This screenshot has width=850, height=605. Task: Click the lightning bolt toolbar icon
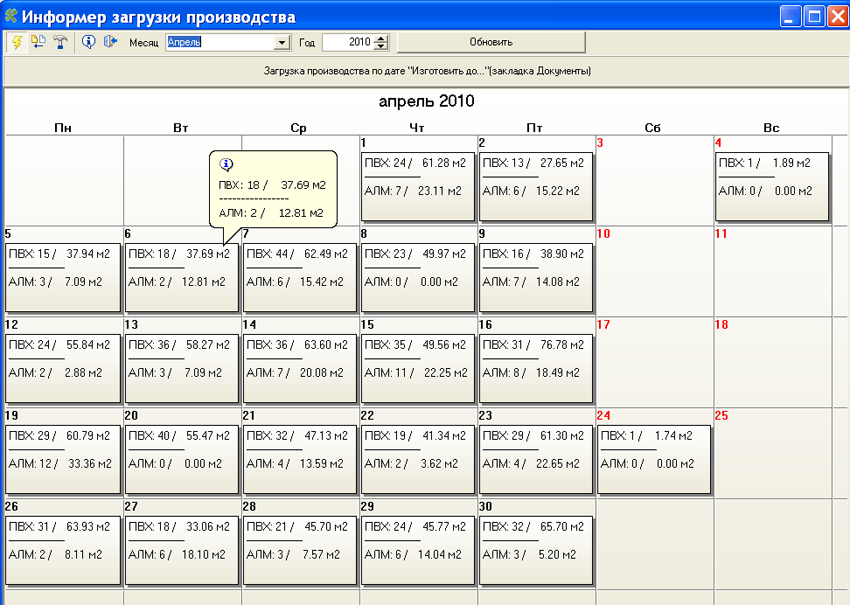click(17, 42)
